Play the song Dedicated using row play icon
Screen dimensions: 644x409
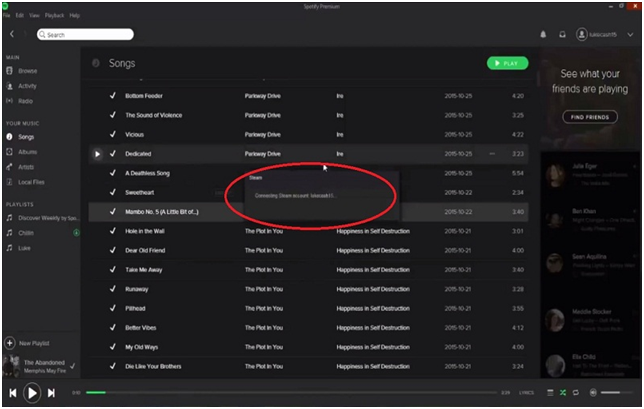point(97,154)
